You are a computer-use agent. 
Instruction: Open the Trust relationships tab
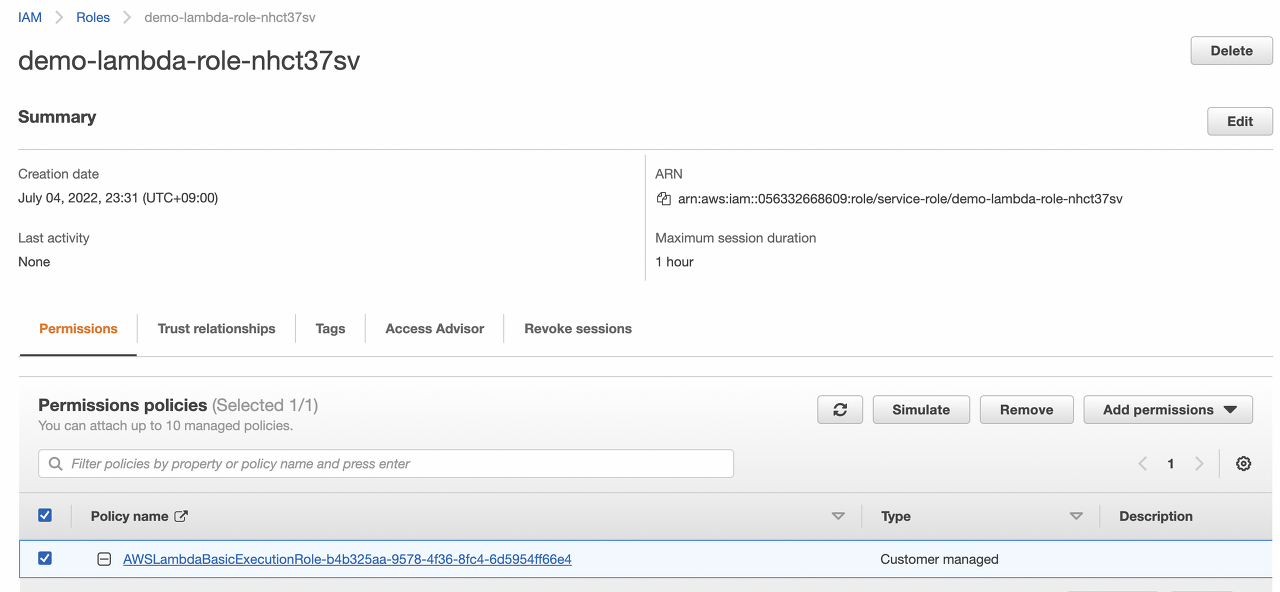(216, 328)
